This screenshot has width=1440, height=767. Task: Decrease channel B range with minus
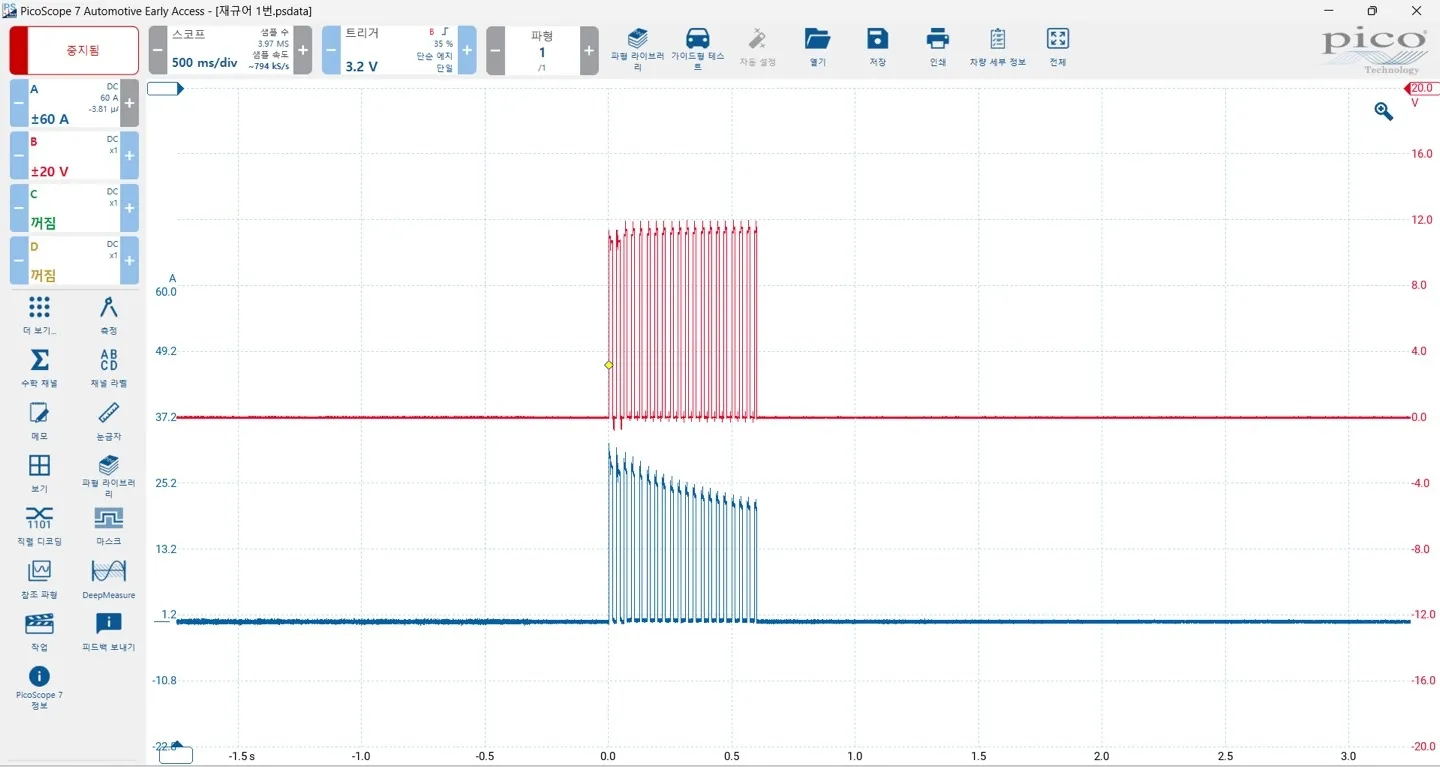point(19,156)
